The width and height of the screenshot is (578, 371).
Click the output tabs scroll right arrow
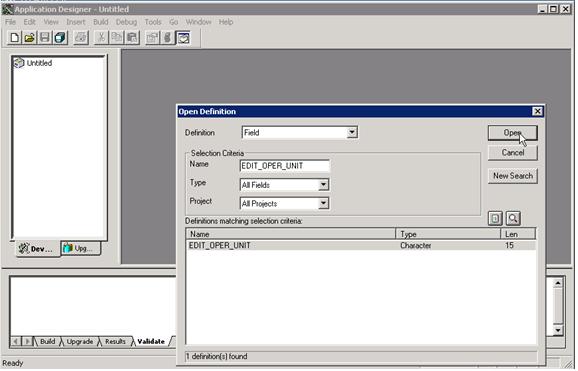click(x=27, y=341)
